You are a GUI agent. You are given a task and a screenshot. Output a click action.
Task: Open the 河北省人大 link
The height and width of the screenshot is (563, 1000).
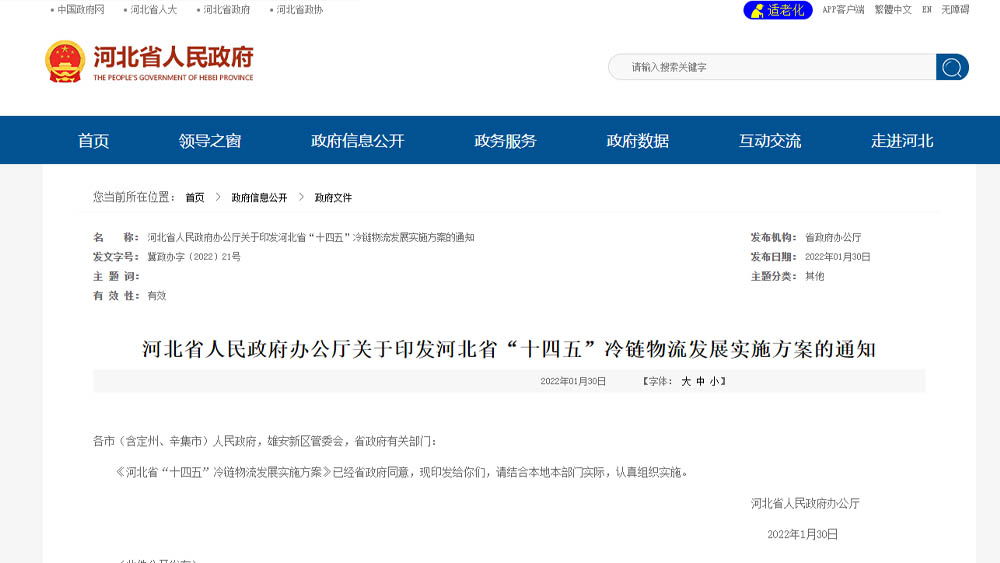154,10
